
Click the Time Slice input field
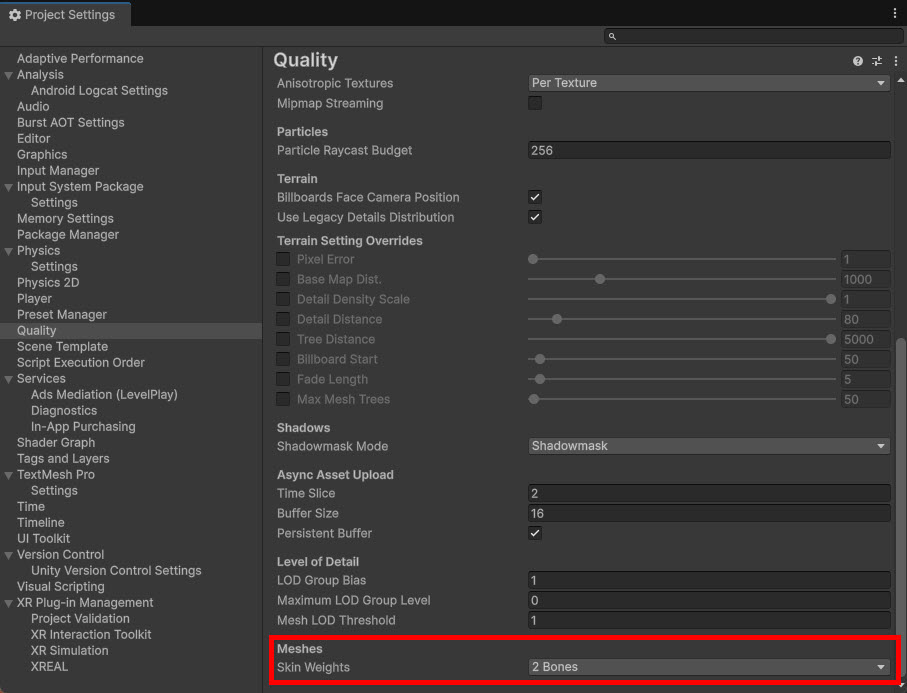pyautogui.click(x=709, y=493)
